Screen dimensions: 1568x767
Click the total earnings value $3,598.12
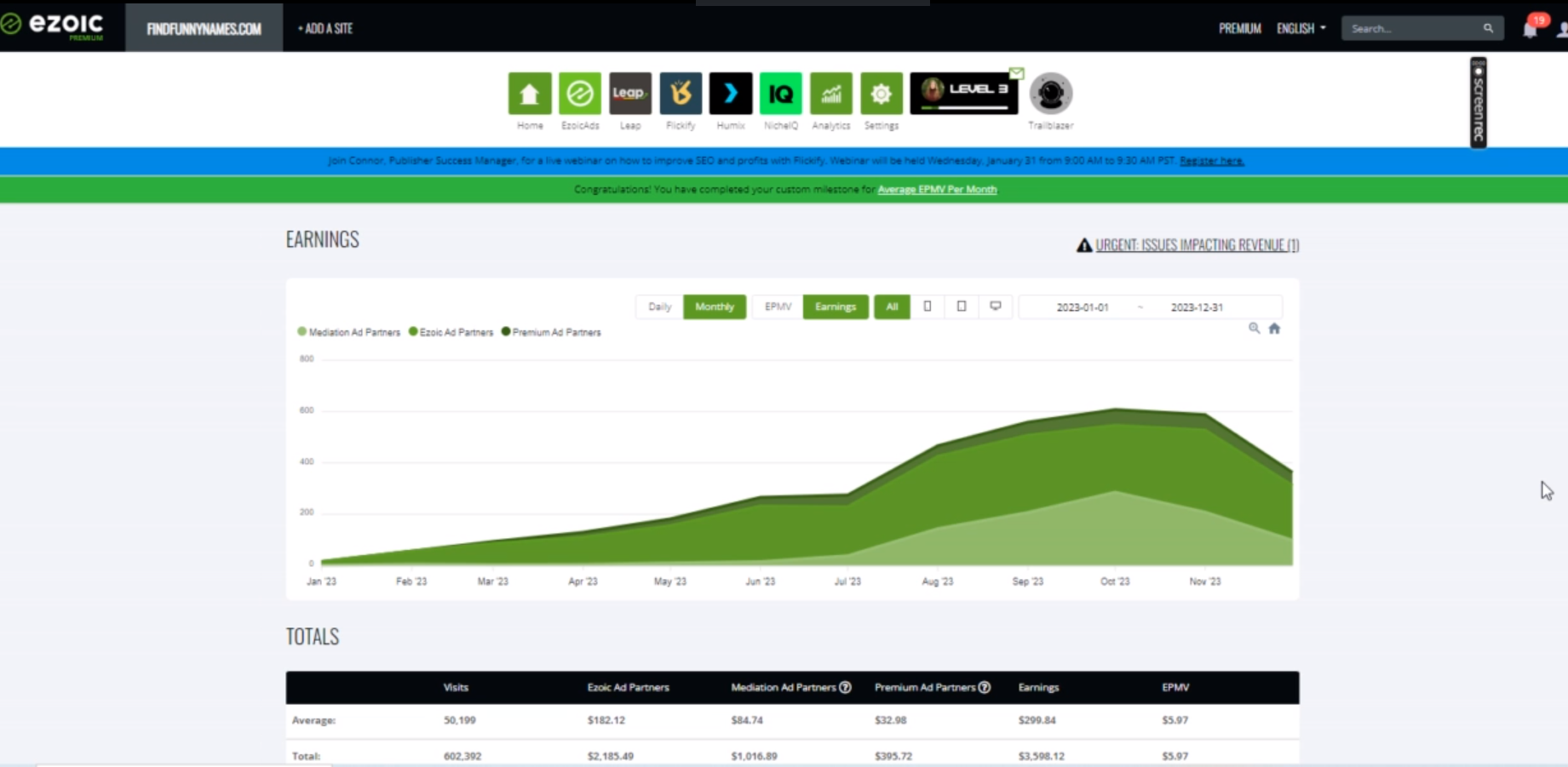click(x=1041, y=756)
